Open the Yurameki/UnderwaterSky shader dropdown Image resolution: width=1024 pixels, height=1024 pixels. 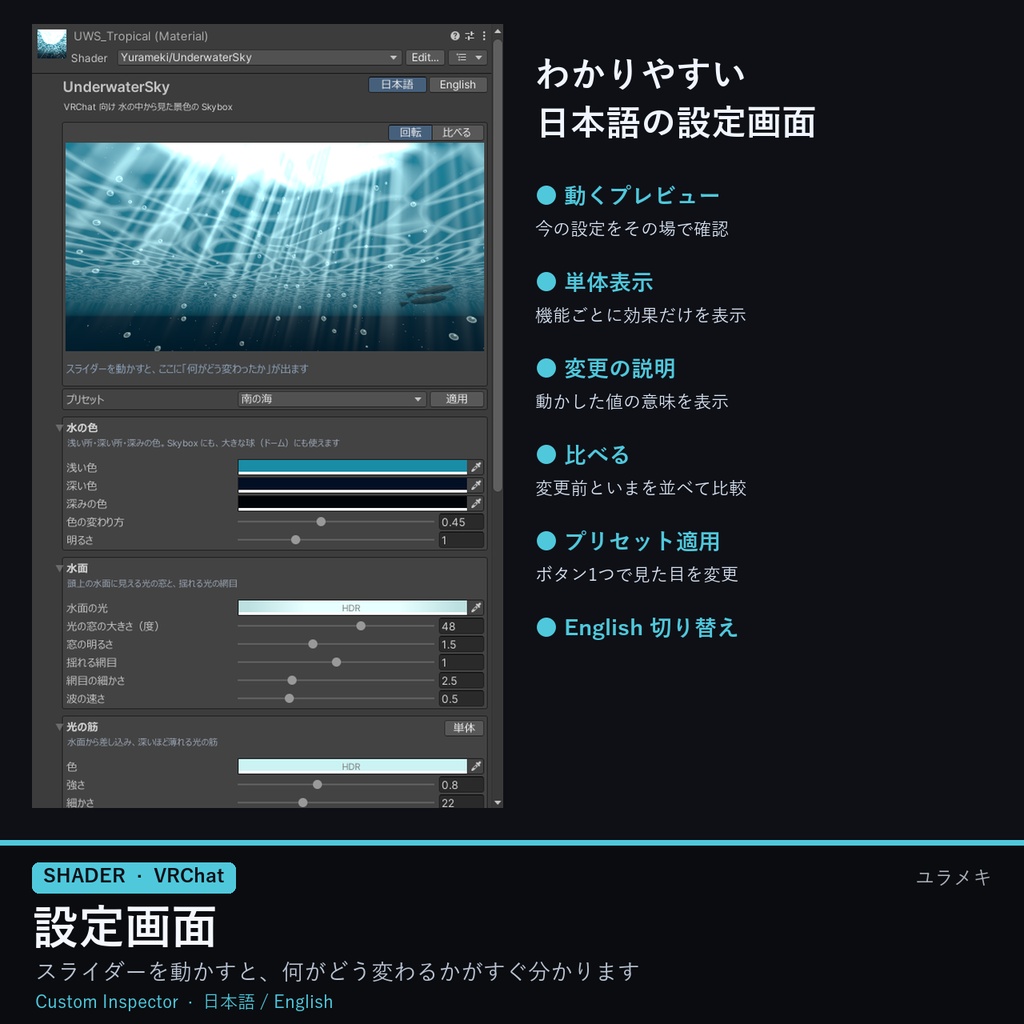pos(259,57)
